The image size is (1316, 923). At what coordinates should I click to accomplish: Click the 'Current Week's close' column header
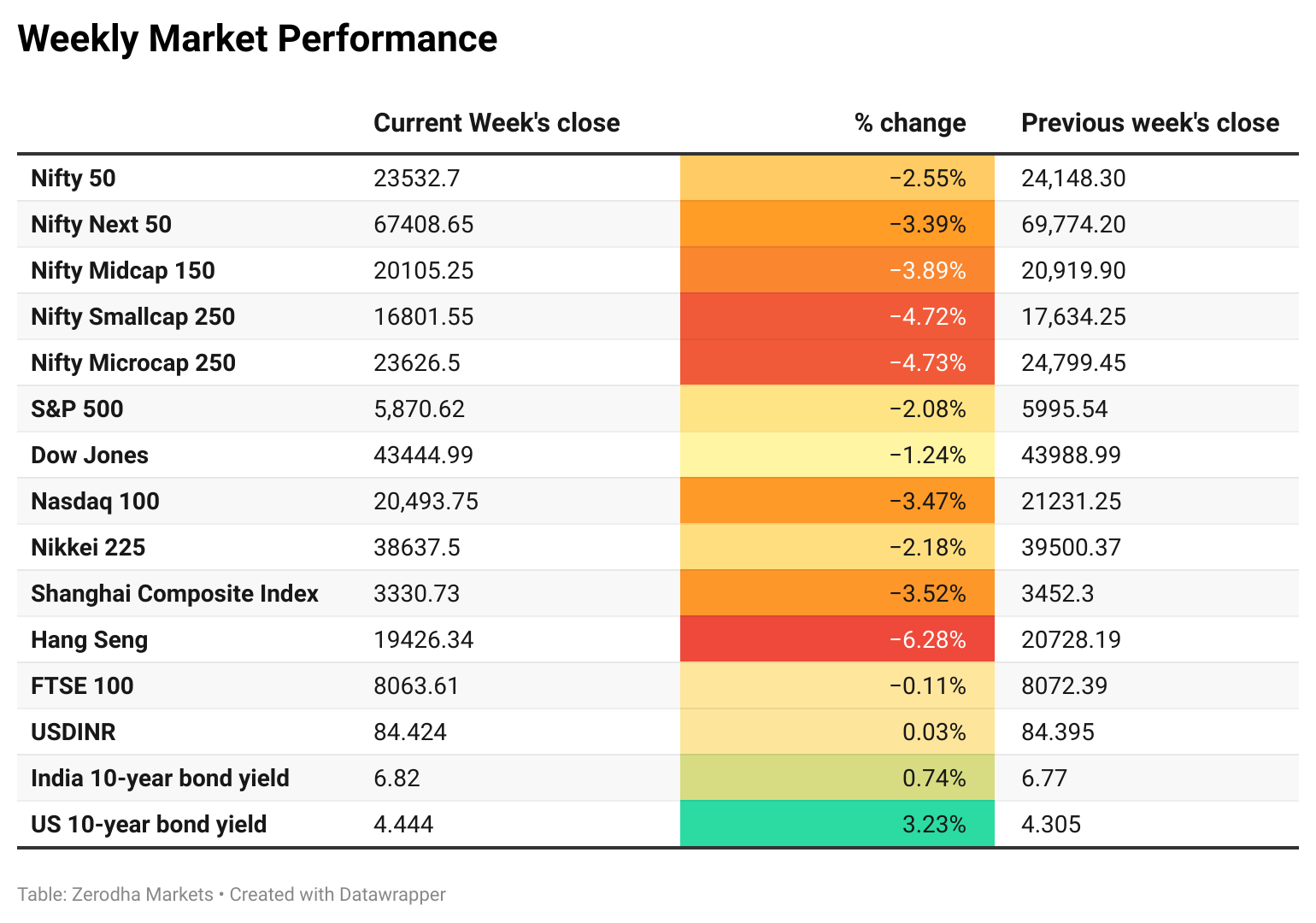coord(496,123)
